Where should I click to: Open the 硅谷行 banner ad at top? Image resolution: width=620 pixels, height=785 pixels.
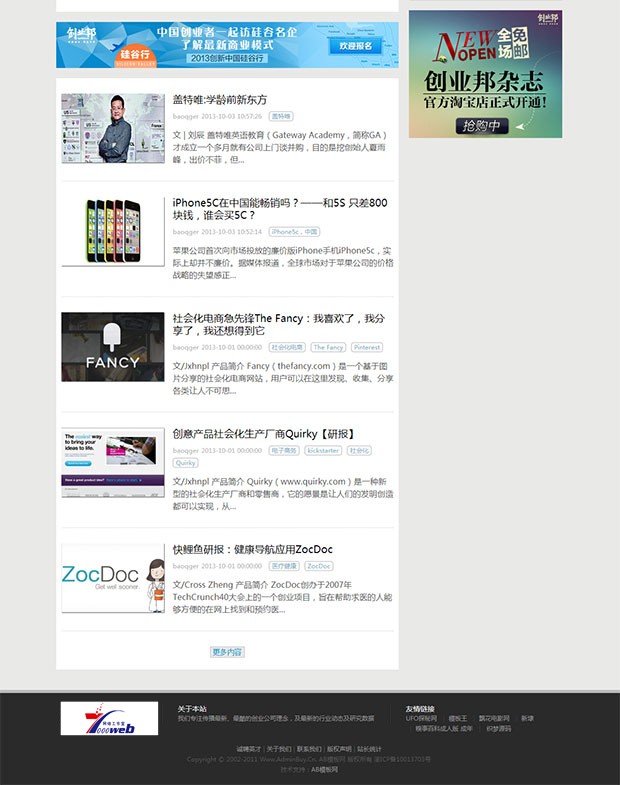tap(227, 45)
